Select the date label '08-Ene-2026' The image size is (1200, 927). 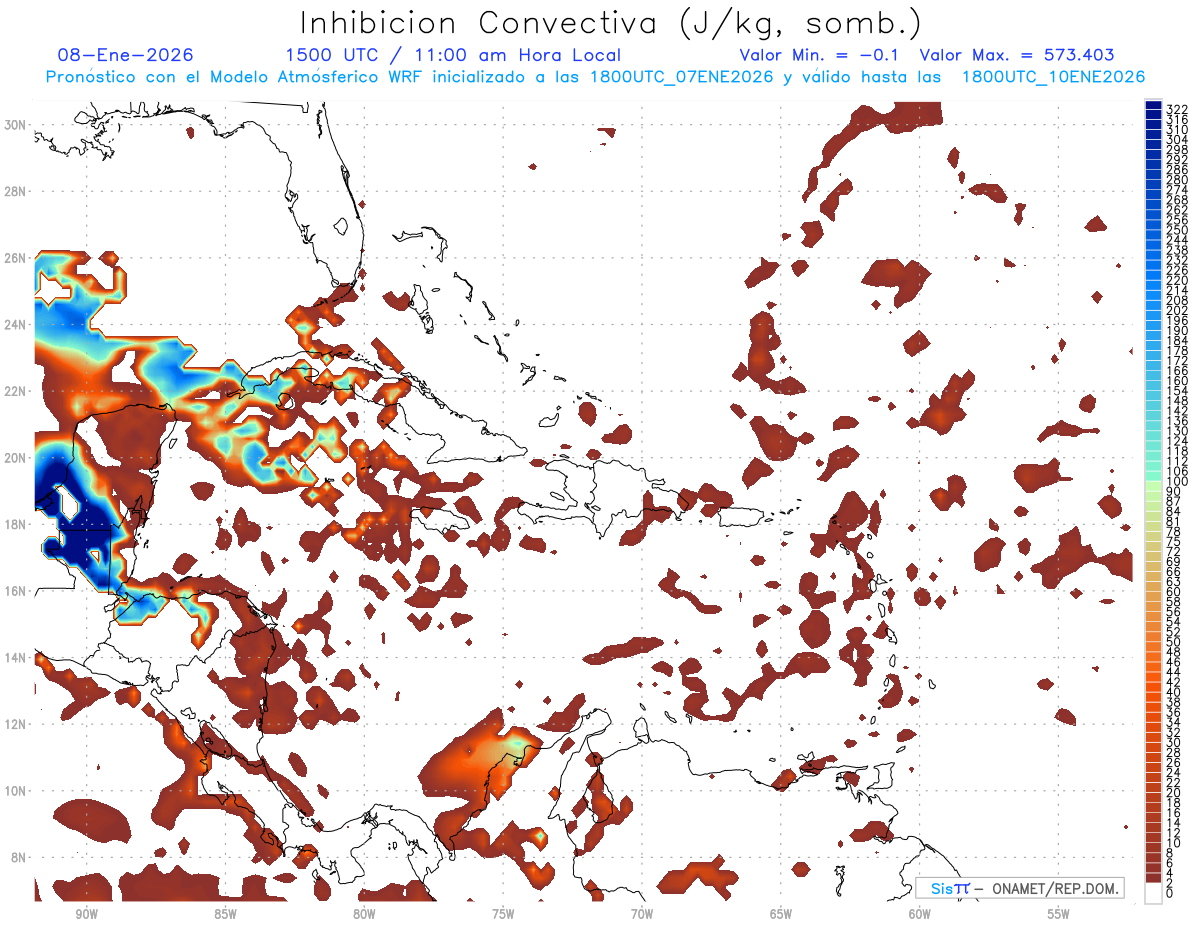pos(126,55)
